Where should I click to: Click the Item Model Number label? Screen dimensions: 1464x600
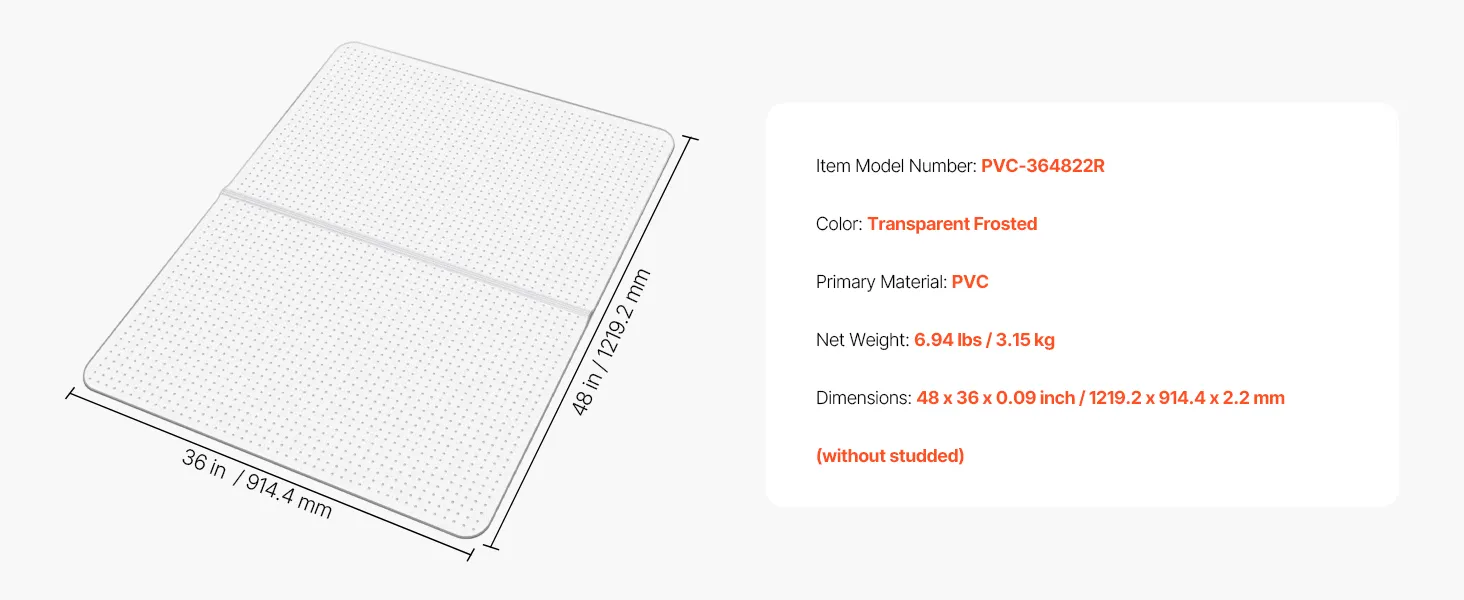(x=896, y=166)
